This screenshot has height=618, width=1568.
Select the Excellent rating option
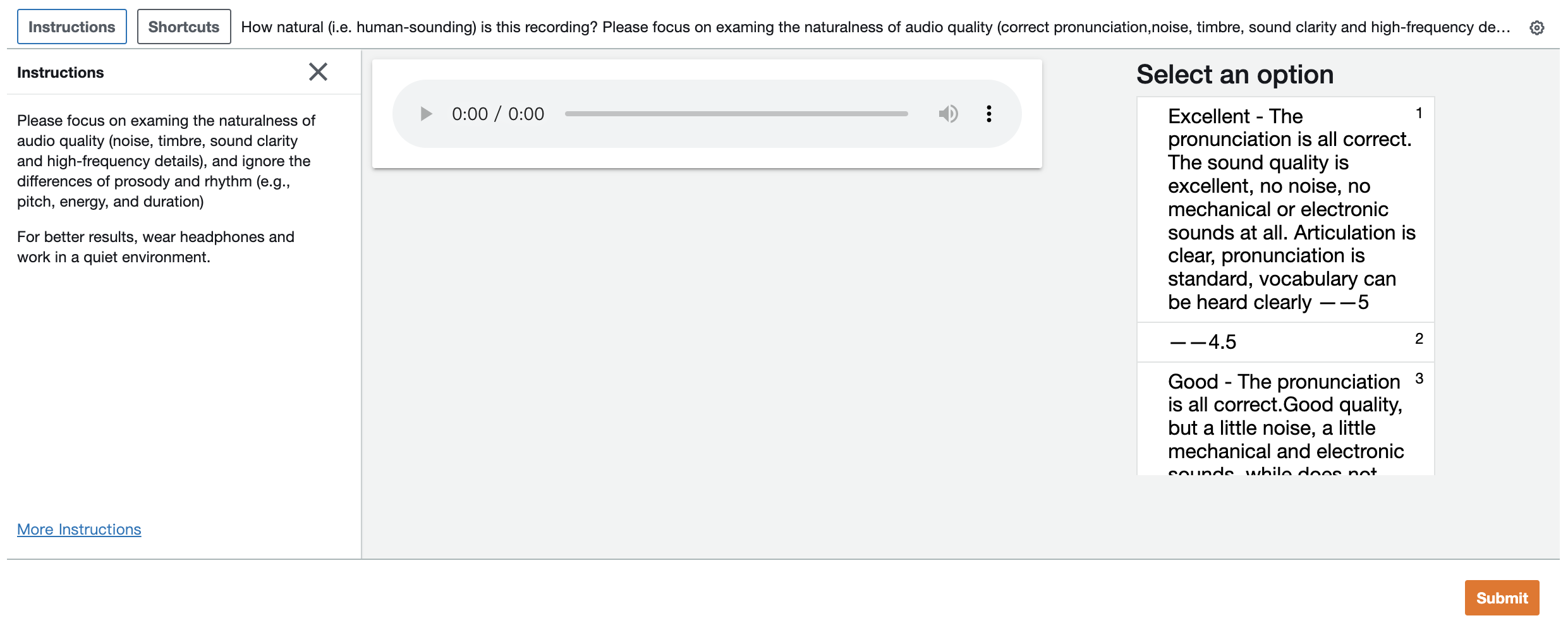tap(1284, 209)
